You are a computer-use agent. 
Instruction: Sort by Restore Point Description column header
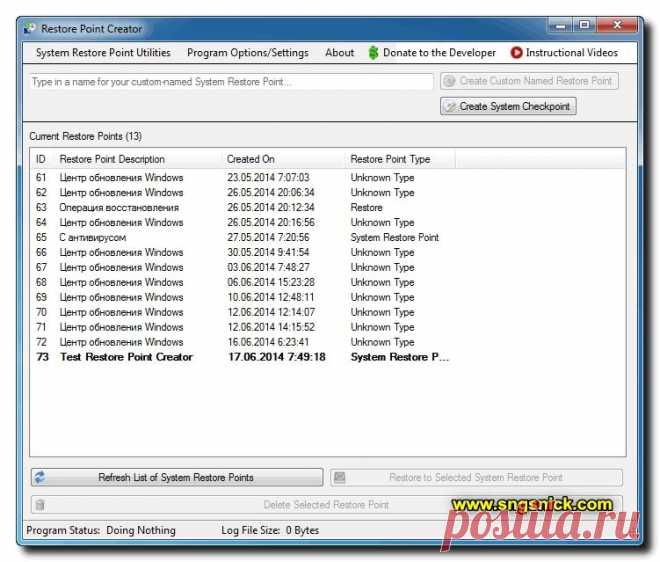(139, 159)
